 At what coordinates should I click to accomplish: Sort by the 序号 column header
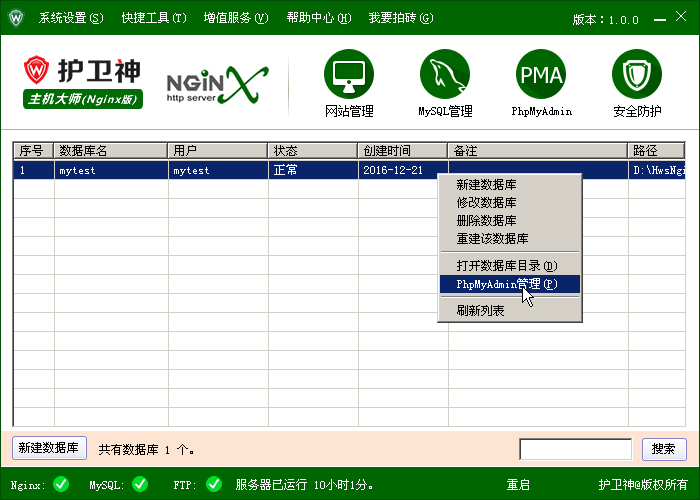tap(33, 150)
